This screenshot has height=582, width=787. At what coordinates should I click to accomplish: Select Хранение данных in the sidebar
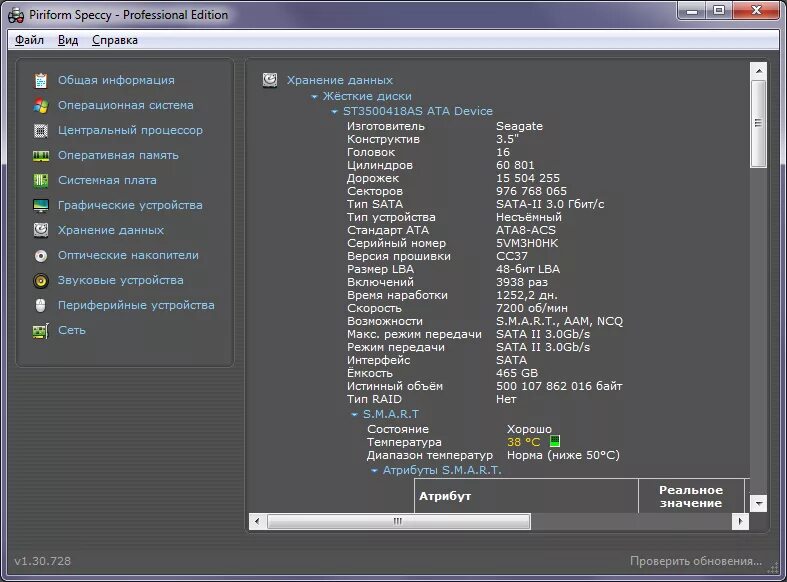coord(110,230)
